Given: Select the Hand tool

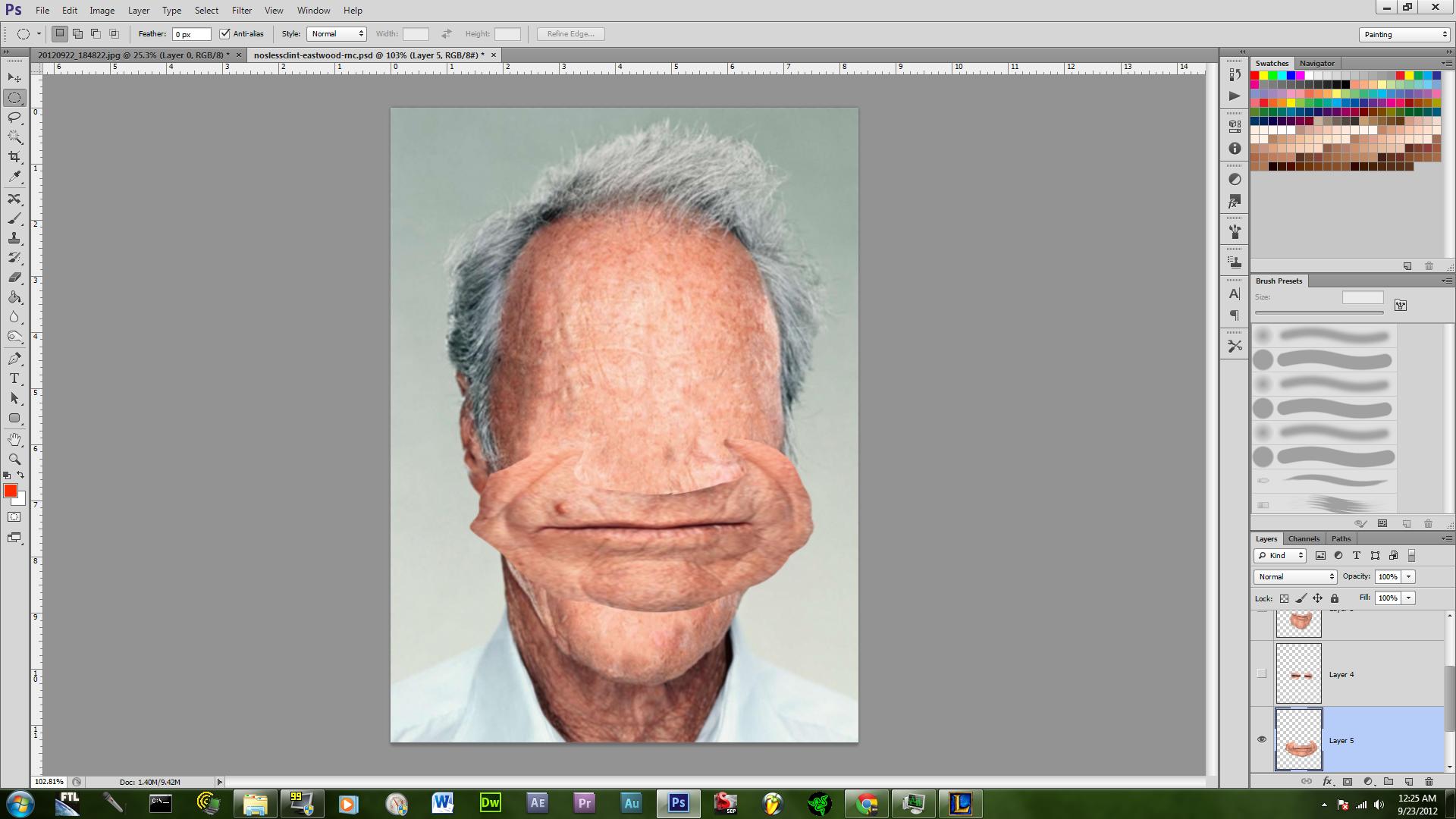Looking at the screenshot, I should click(14, 440).
